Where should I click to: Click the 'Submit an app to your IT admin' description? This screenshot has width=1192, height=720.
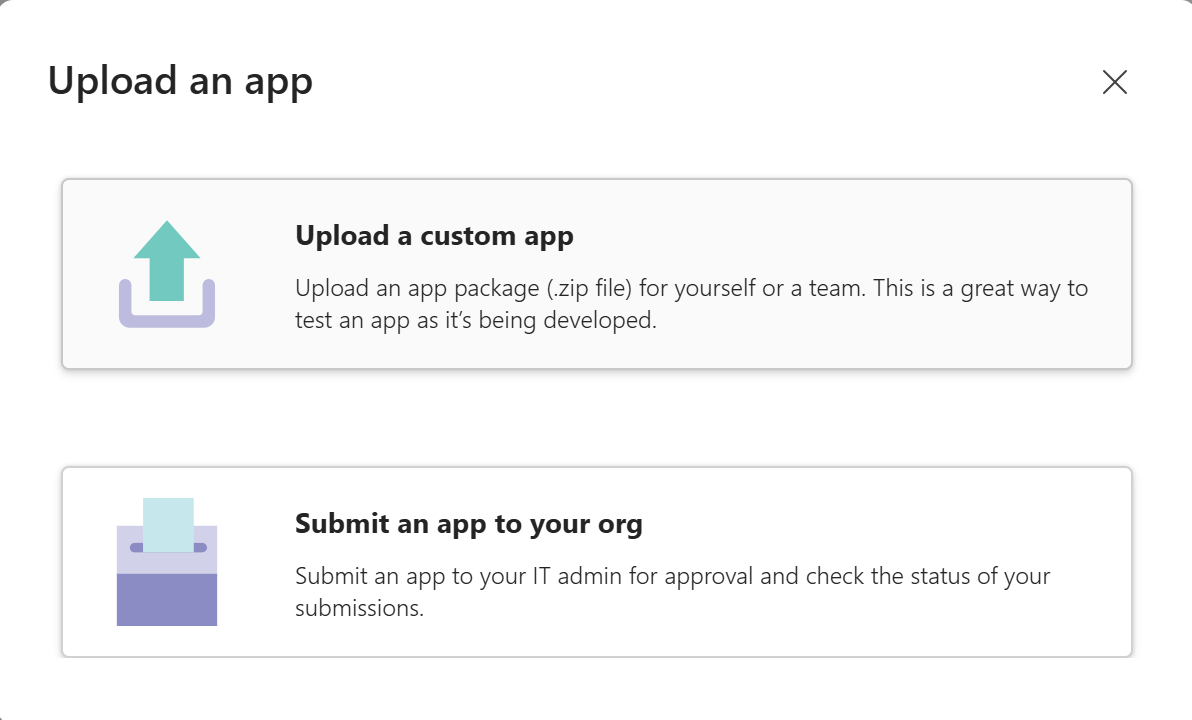click(500, 577)
